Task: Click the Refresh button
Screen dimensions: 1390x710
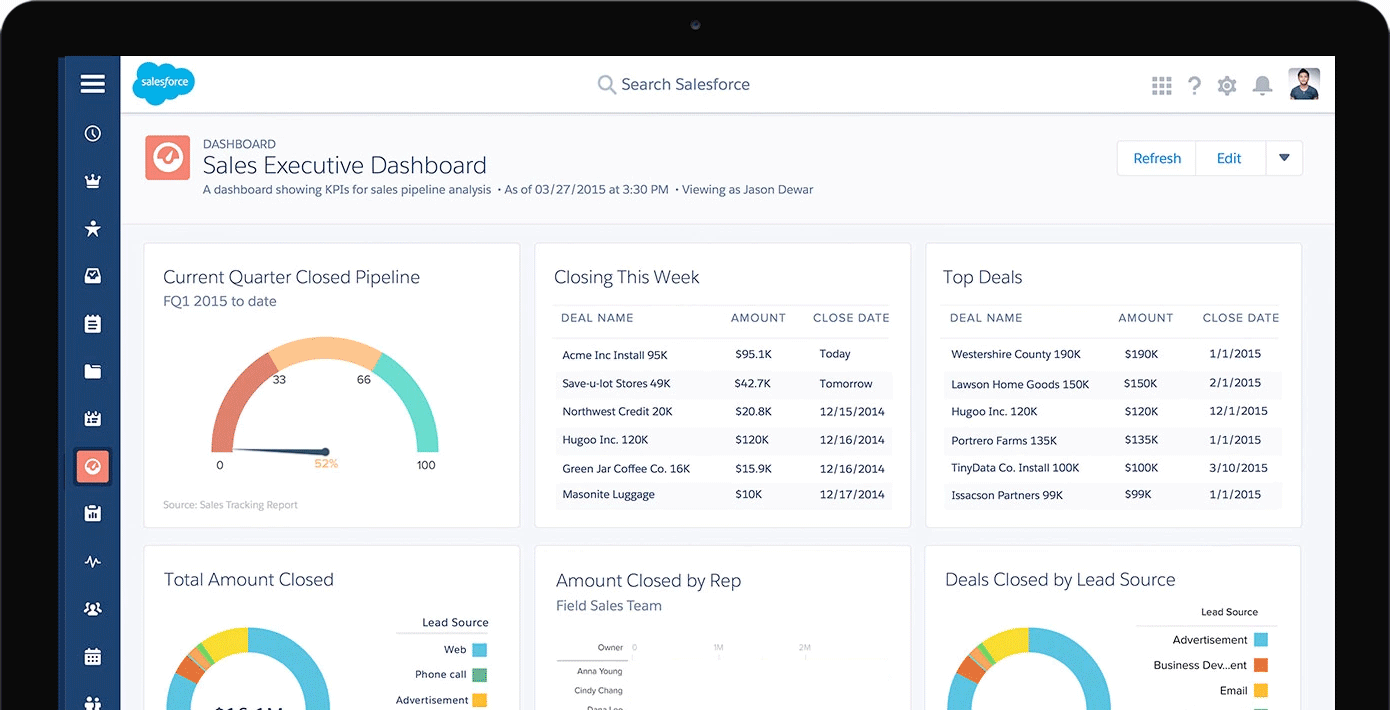Action: coord(1157,158)
